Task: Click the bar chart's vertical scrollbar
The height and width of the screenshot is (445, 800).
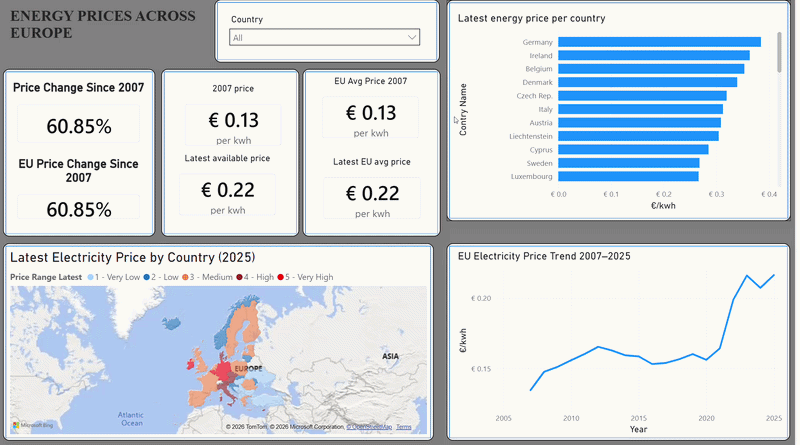Action: coord(779,52)
